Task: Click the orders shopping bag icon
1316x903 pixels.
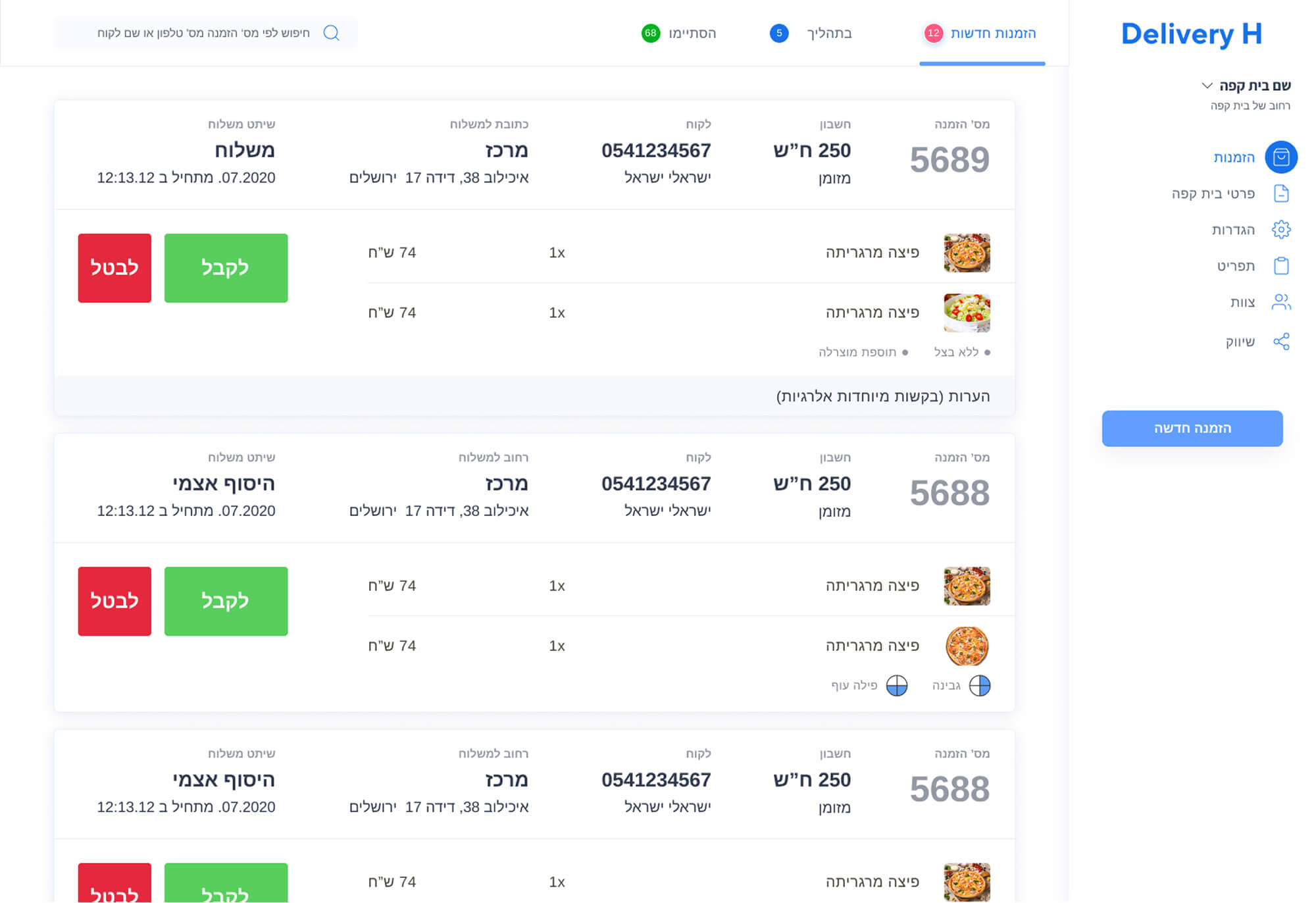Action: tap(1280, 157)
